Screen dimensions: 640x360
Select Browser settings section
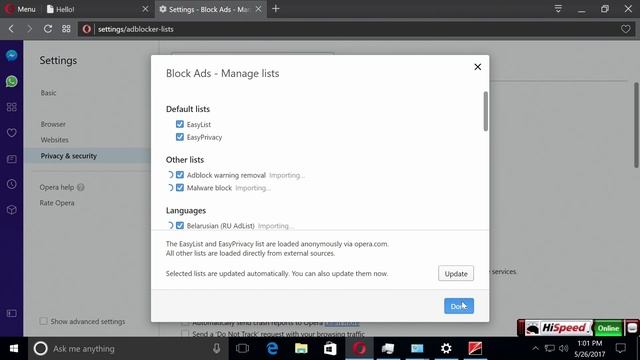pyautogui.click(x=53, y=124)
